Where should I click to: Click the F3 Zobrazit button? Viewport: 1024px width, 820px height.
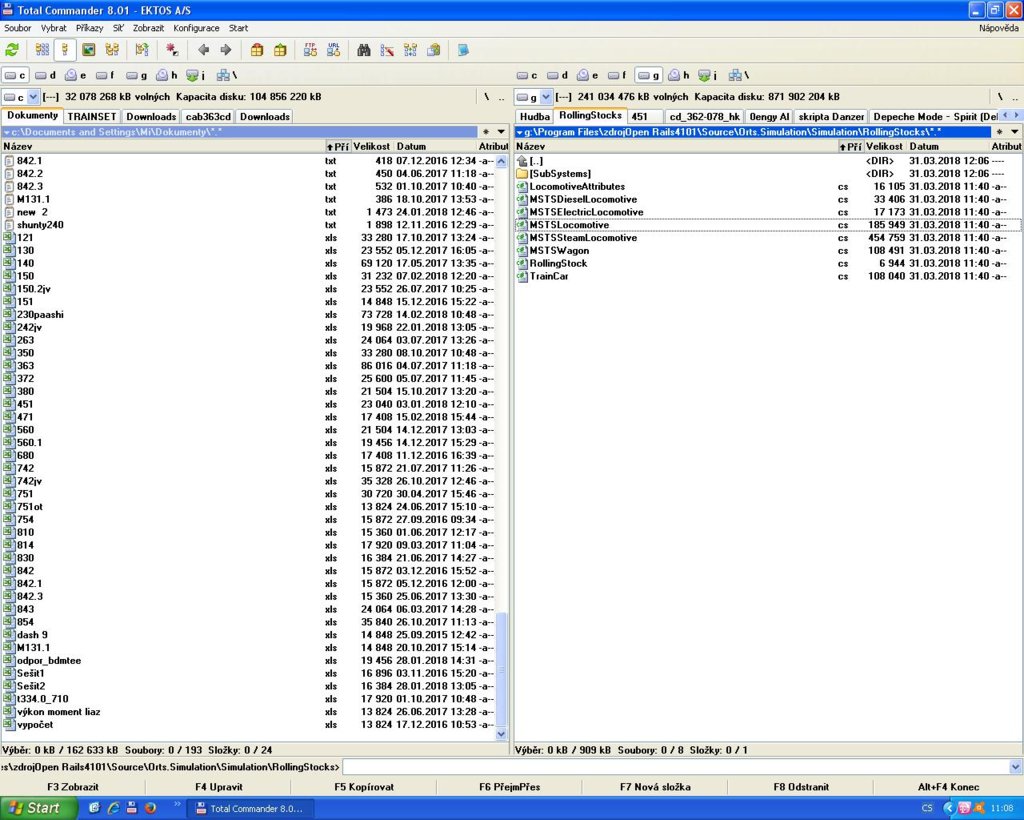72,787
